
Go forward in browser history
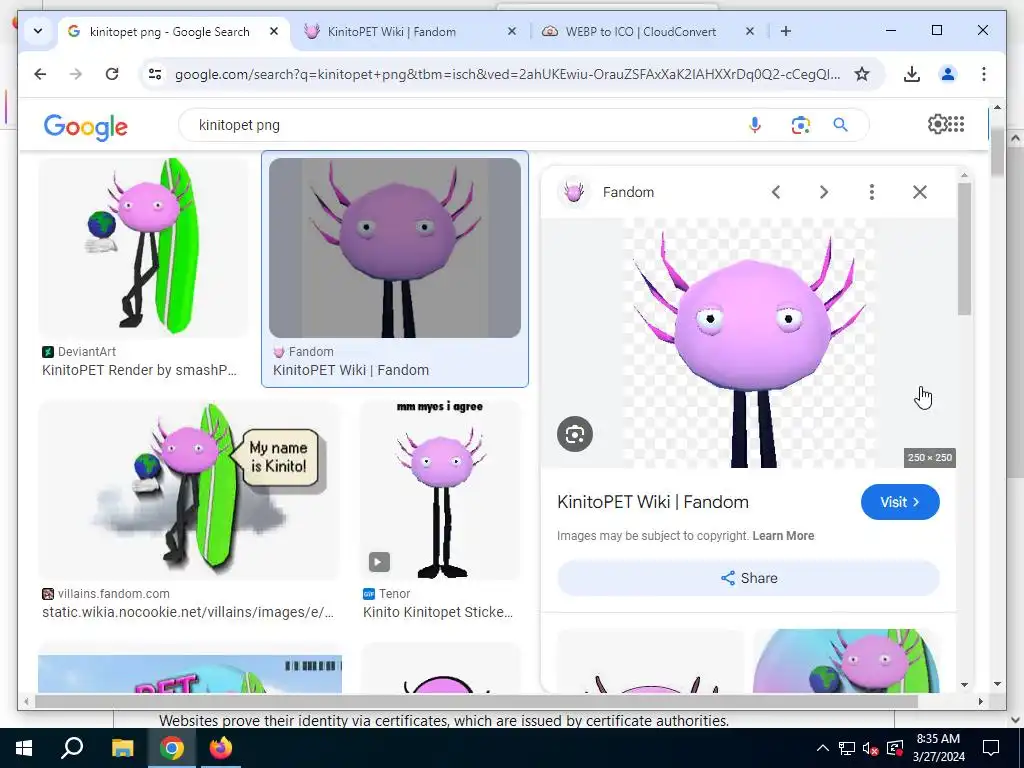click(x=76, y=74)
